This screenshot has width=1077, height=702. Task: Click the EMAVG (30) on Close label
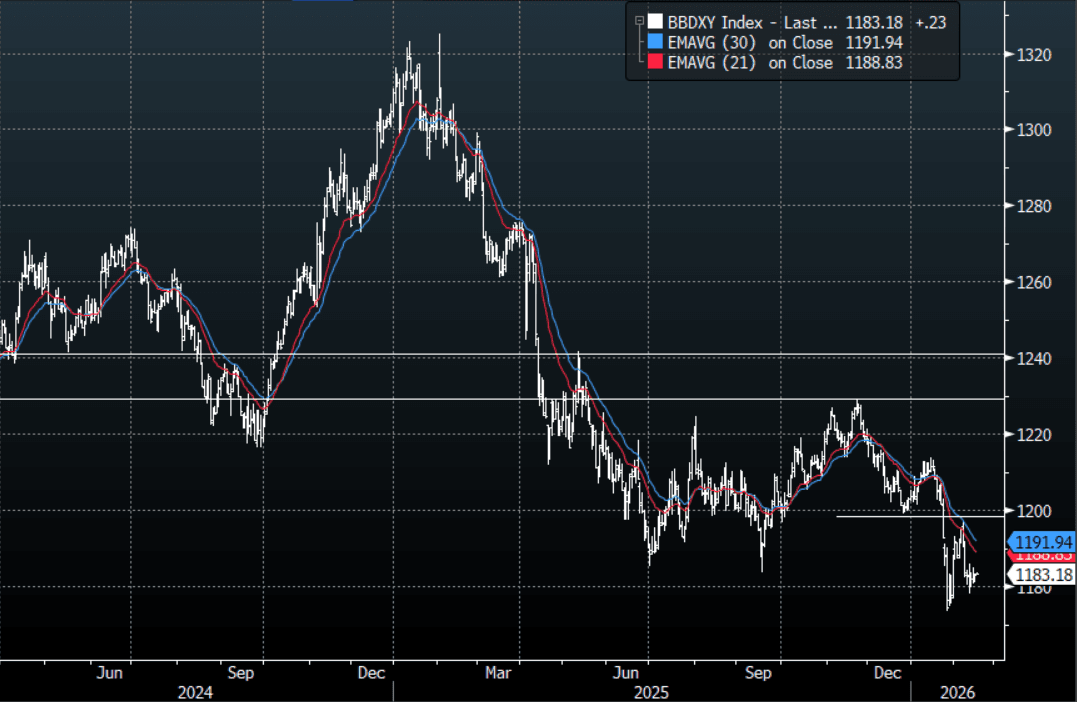[750, 42]
